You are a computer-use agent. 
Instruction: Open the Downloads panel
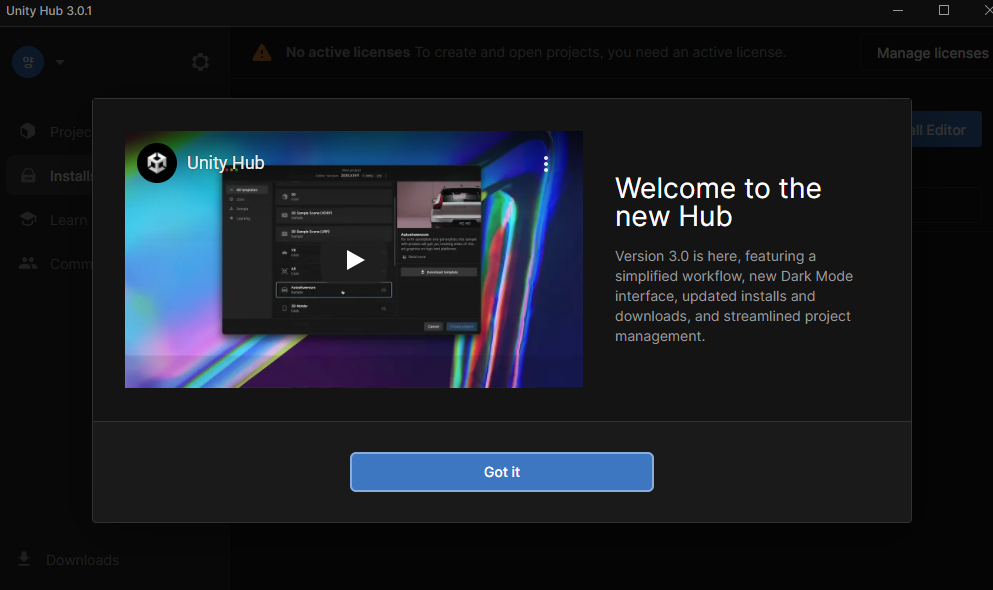[68, 560]
